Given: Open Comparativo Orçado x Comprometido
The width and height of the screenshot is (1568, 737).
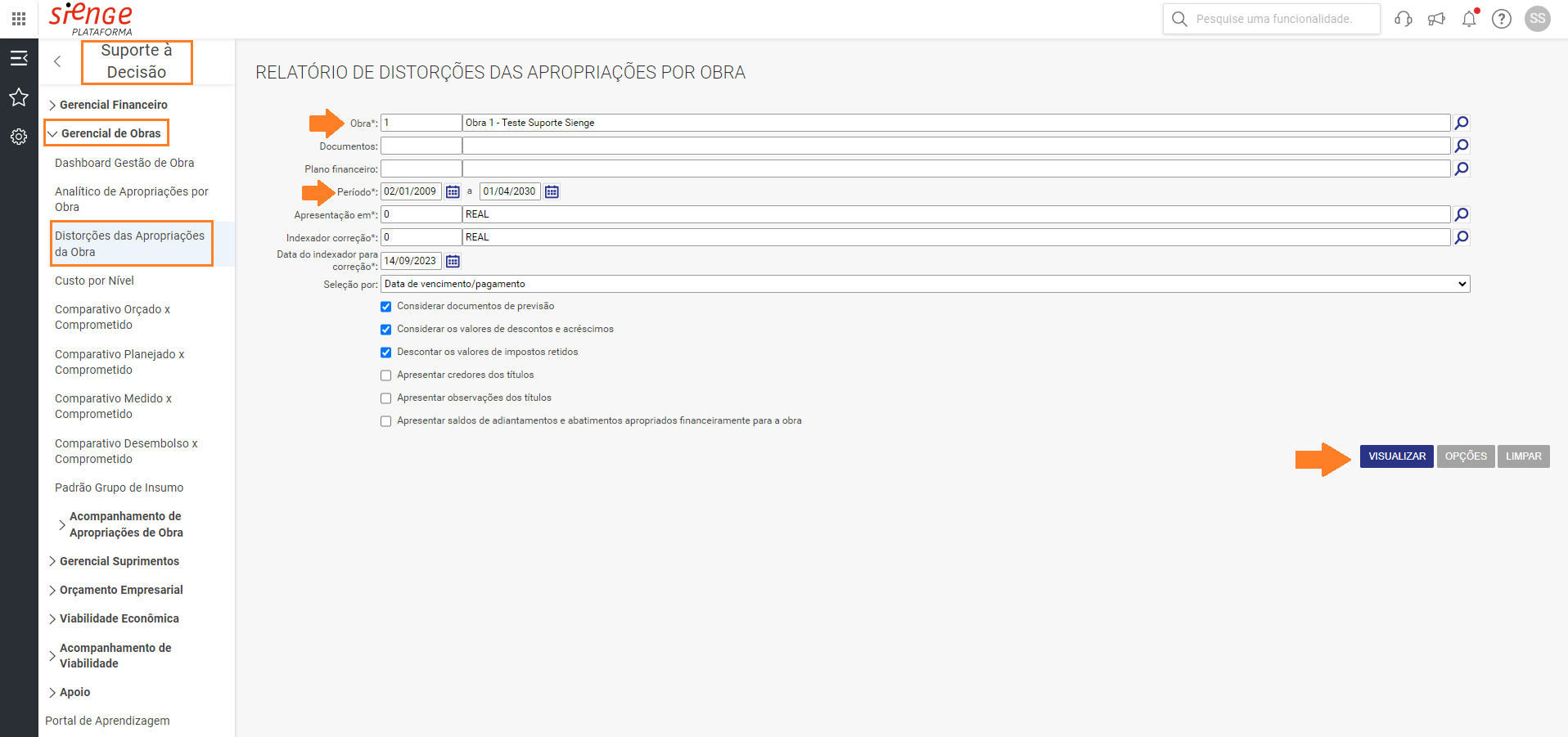Looking at the screenshot, I should click(x=112, y=317).
